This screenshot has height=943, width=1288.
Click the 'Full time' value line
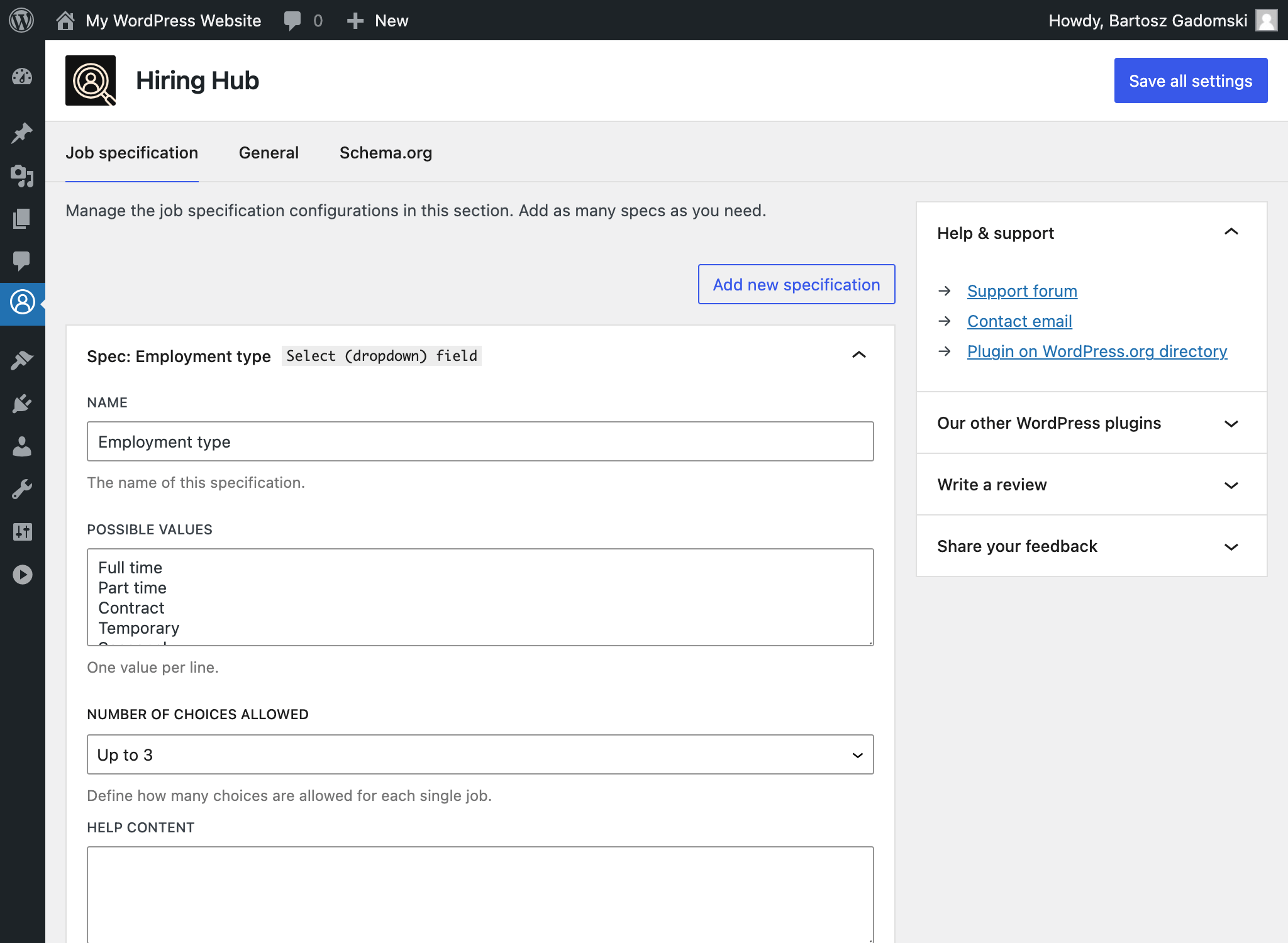point(130,568)
